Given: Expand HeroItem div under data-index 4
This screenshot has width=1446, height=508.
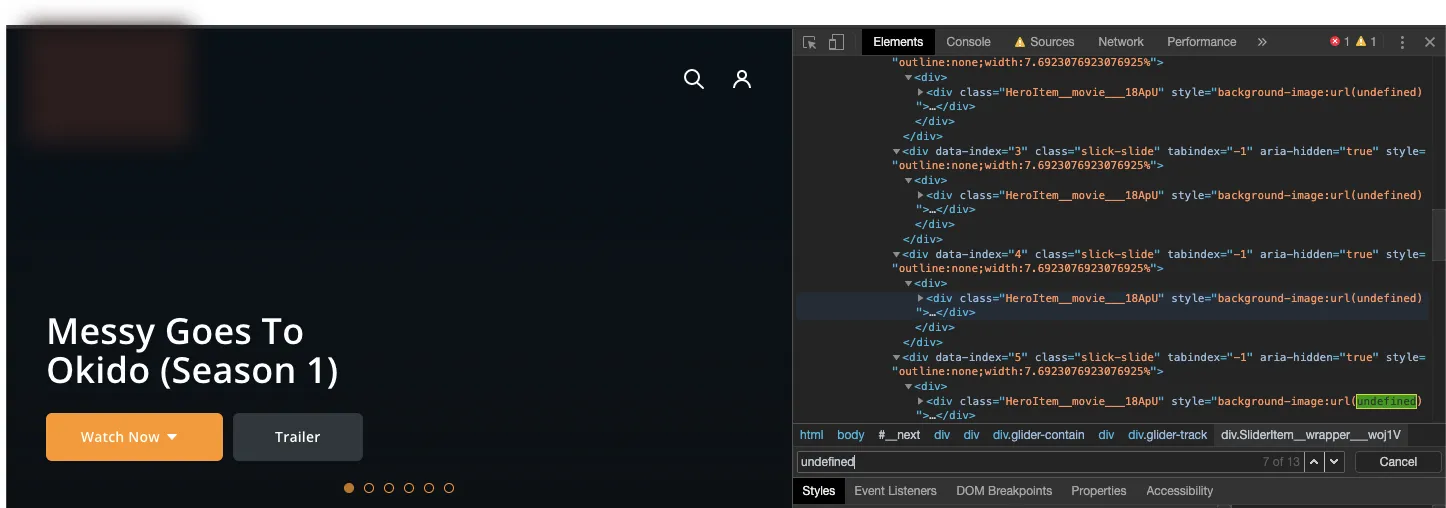Looking at the screenshot, I should 920,298.
